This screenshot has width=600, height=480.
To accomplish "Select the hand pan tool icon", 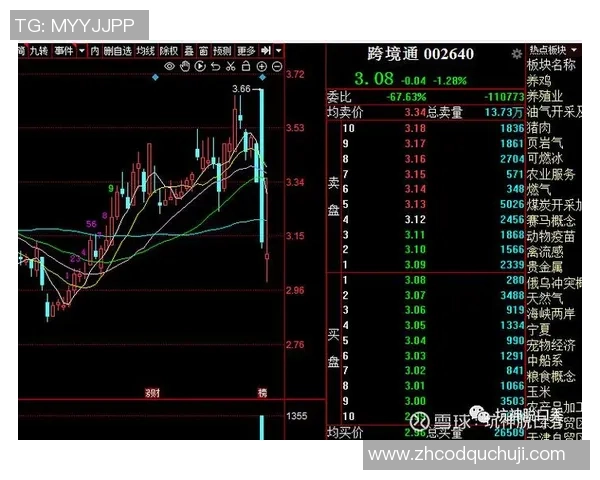I will pos(185,66).
